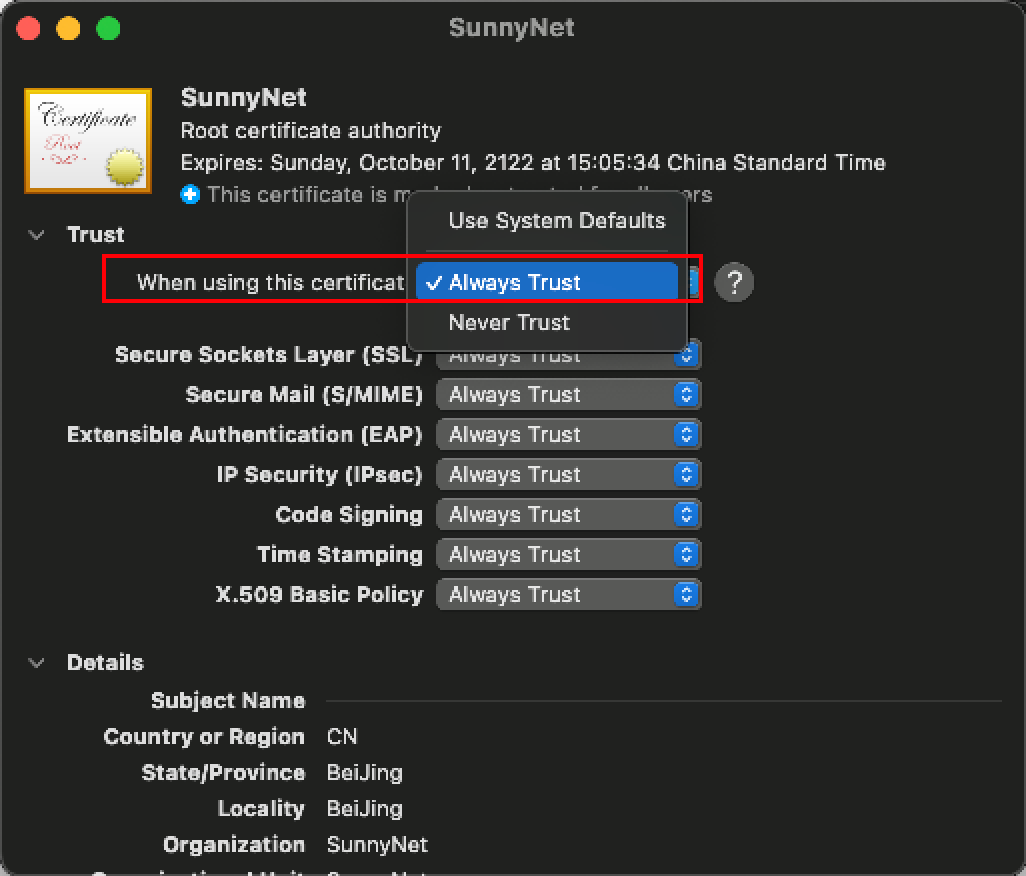The width and height of the screenshot is (1026, 876).
Task: Collapse the Trust section chevron
Action: 37,235
